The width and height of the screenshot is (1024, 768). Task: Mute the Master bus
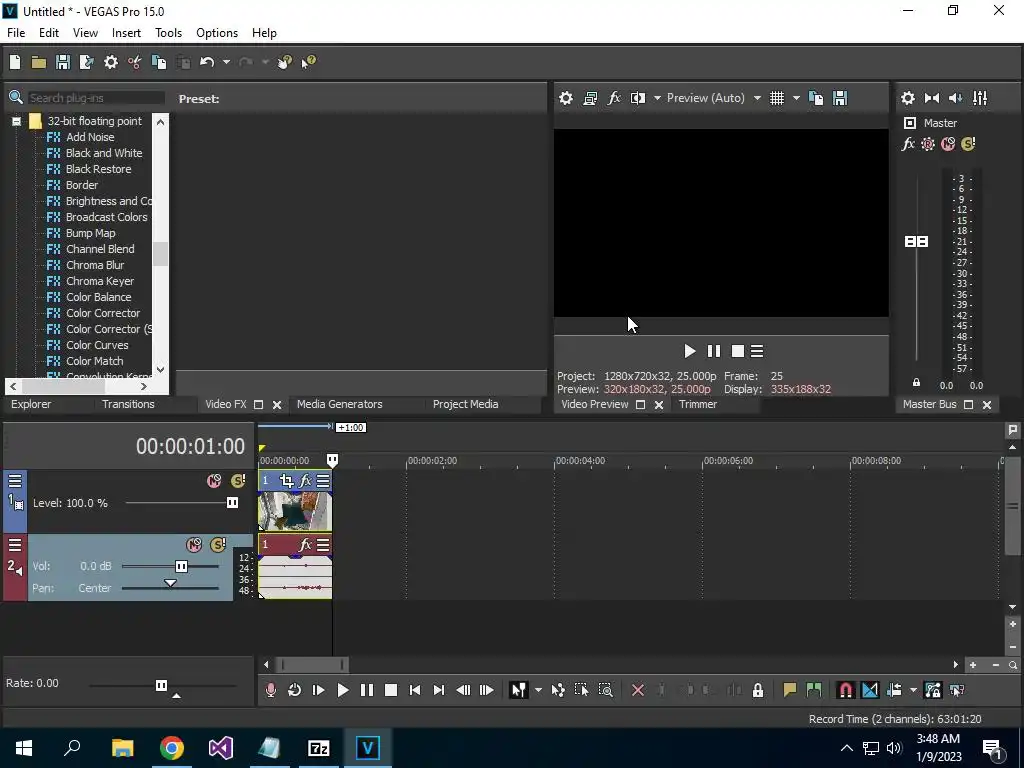948,144
